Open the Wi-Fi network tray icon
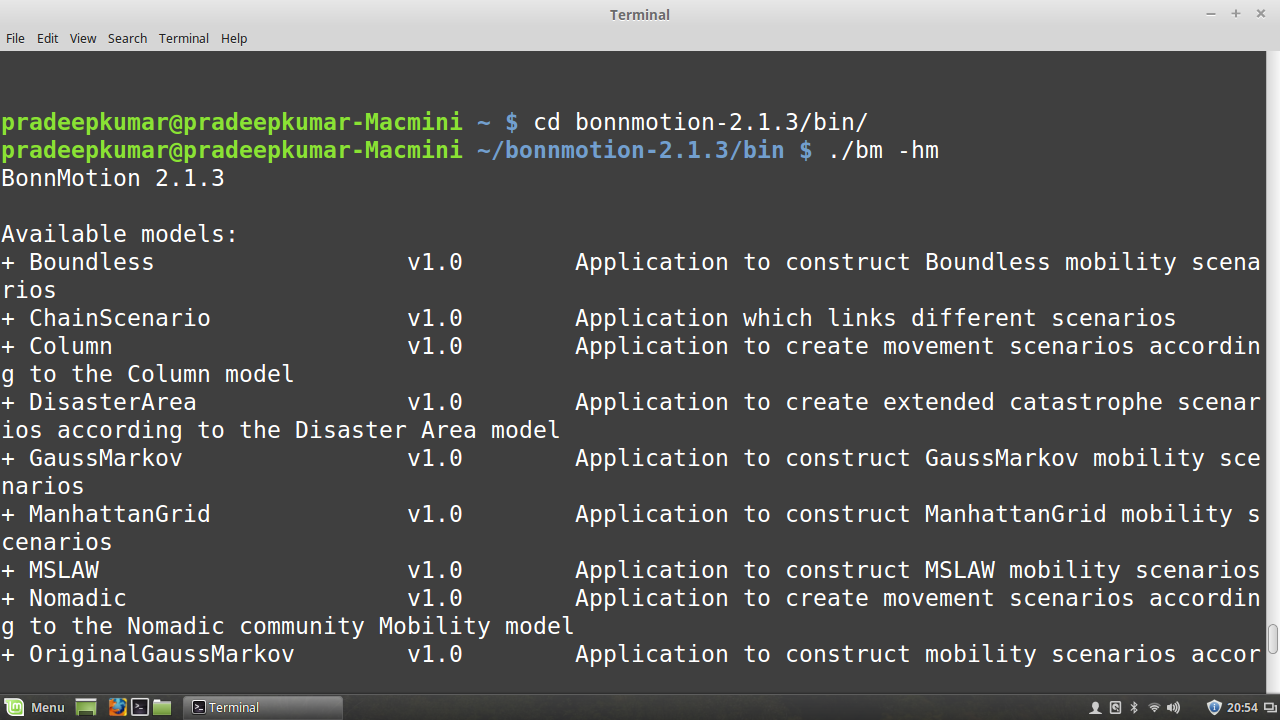The image size is (1280, 720). (1154, 707)
